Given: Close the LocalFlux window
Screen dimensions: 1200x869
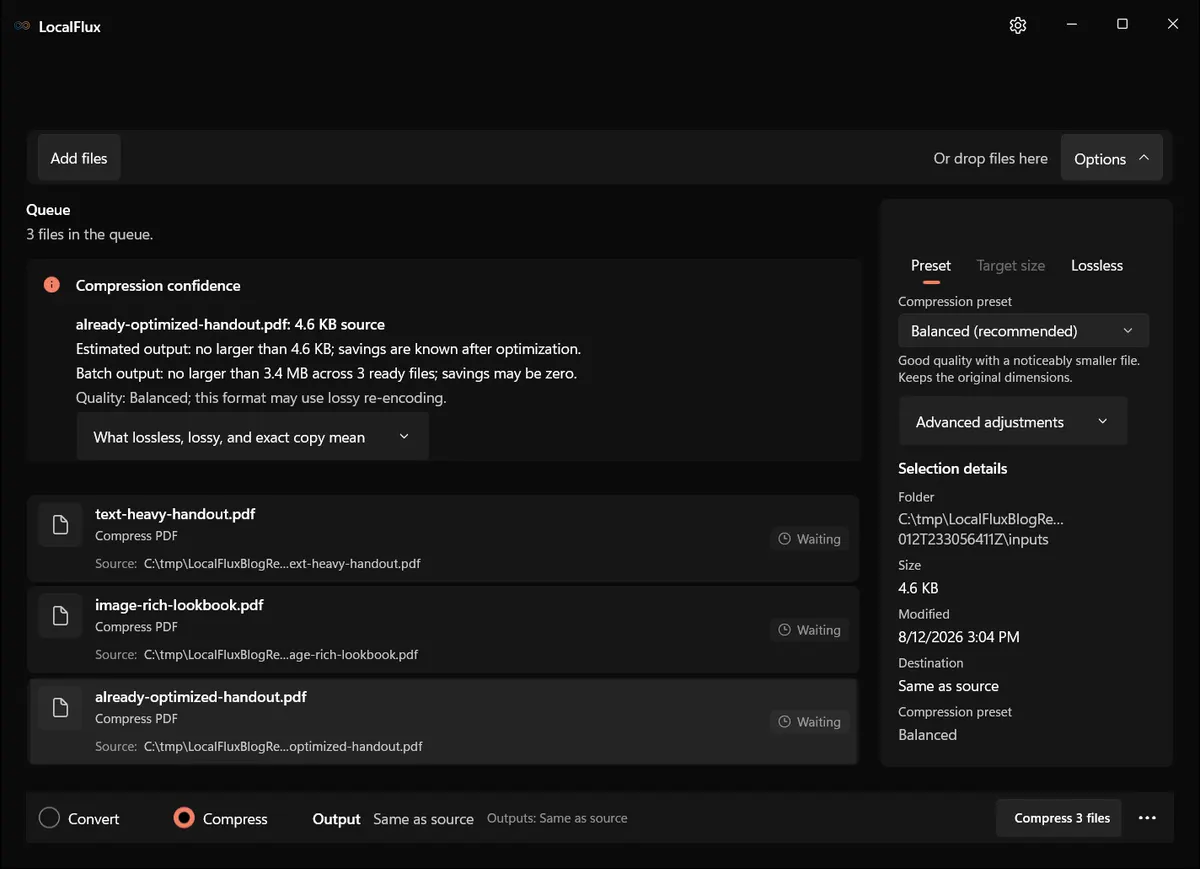Looking at the screenshot, I should tap(1173, 25).
